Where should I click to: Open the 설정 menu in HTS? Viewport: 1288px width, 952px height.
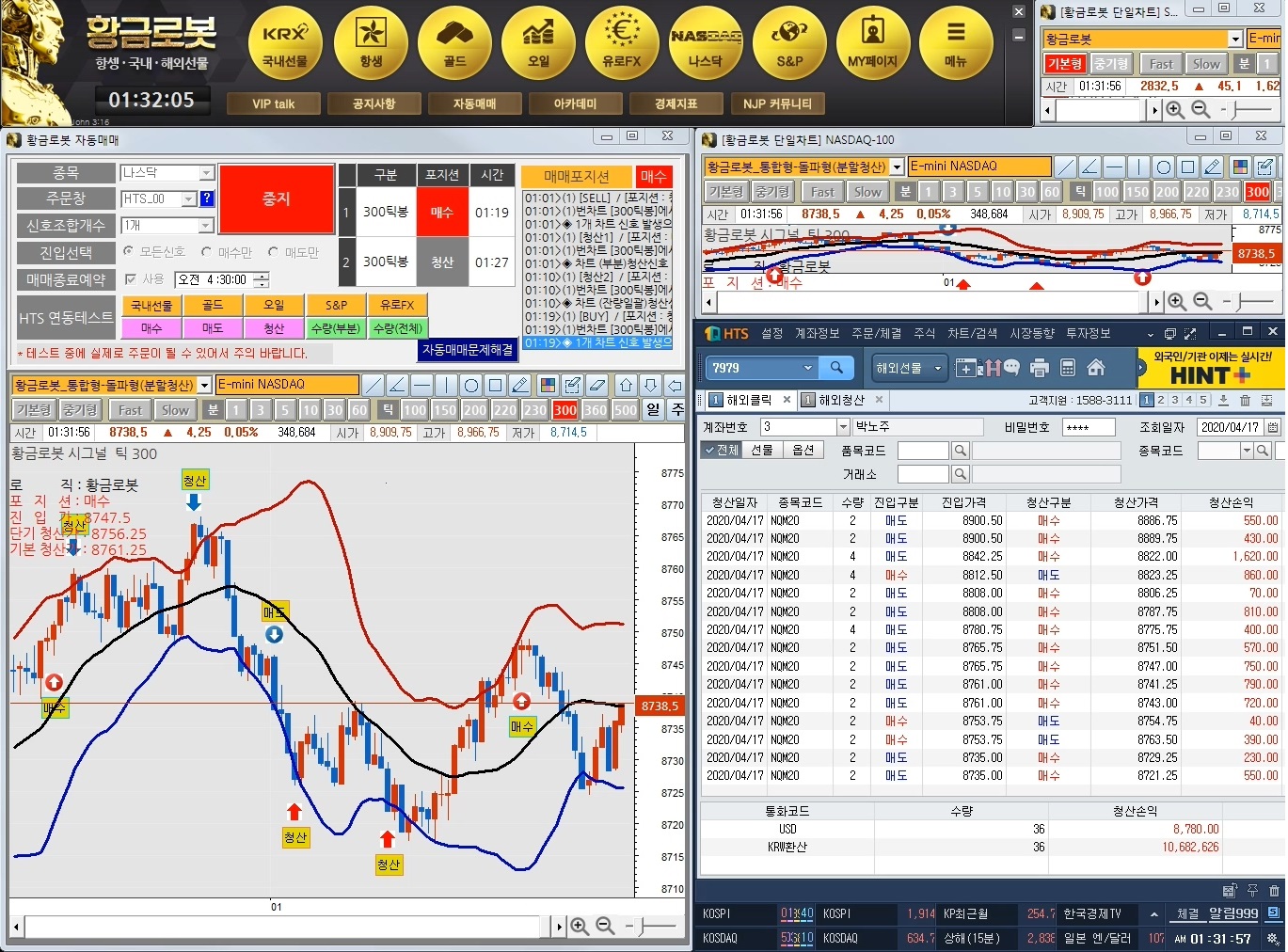click(771, 333)
